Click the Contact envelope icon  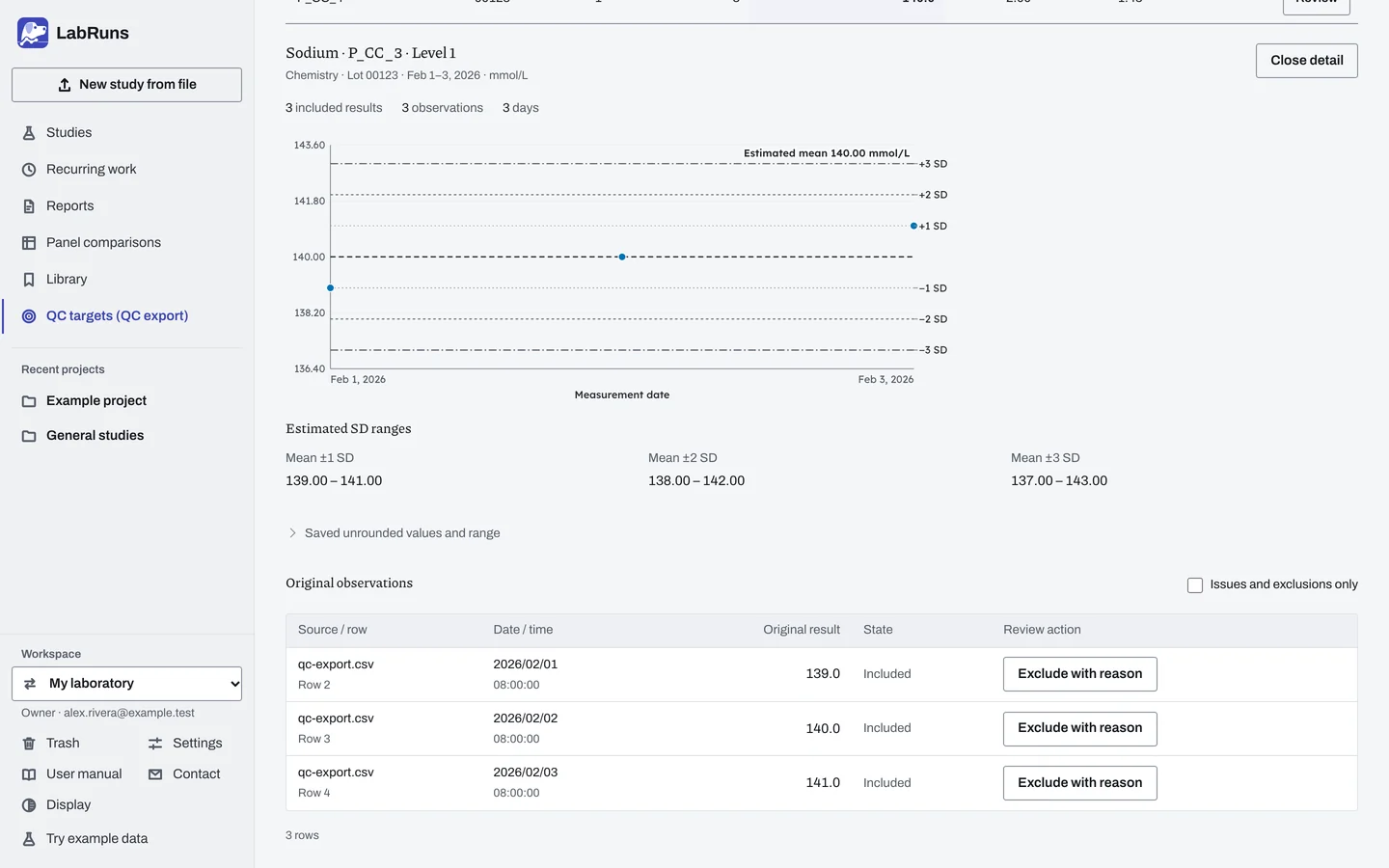click(155, 774)
